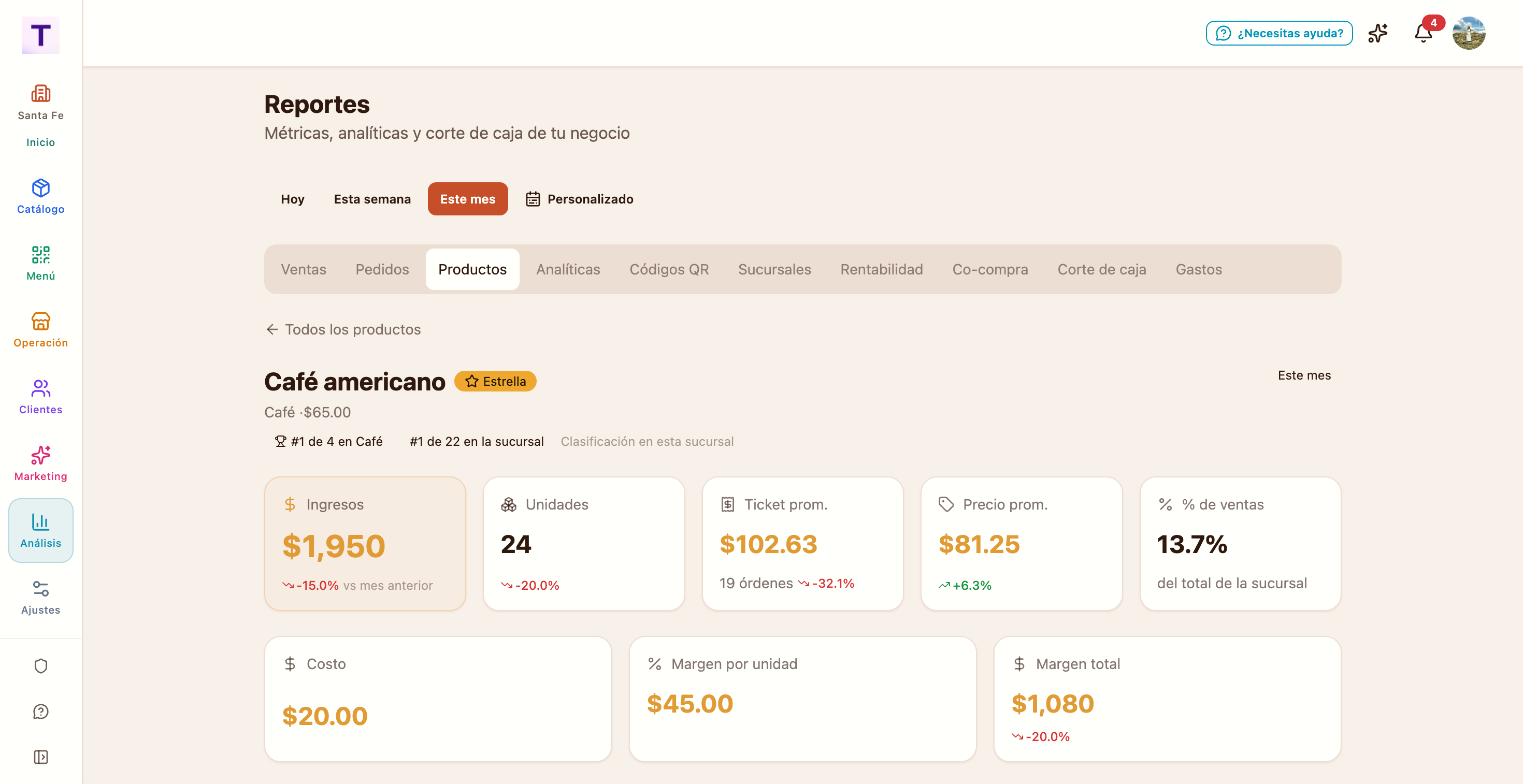Screen dimensions: 1523x784
Task: Click the $102.63 ticket value
Action: 768,544
